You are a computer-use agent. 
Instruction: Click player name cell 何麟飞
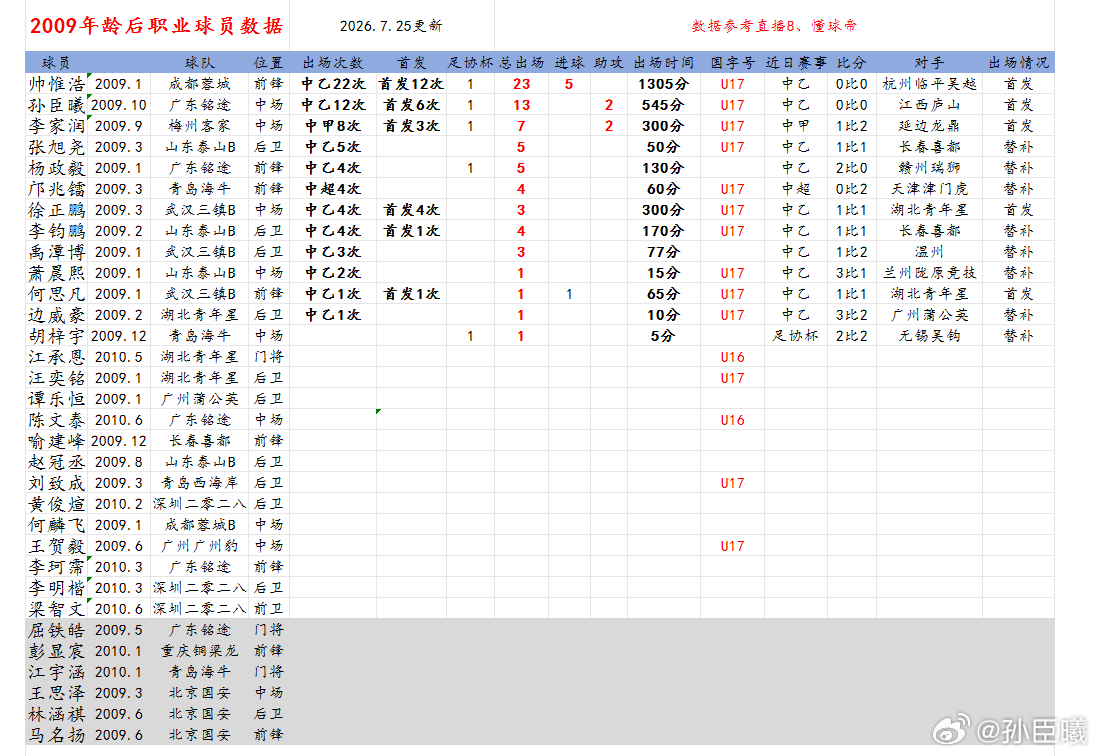57,525
